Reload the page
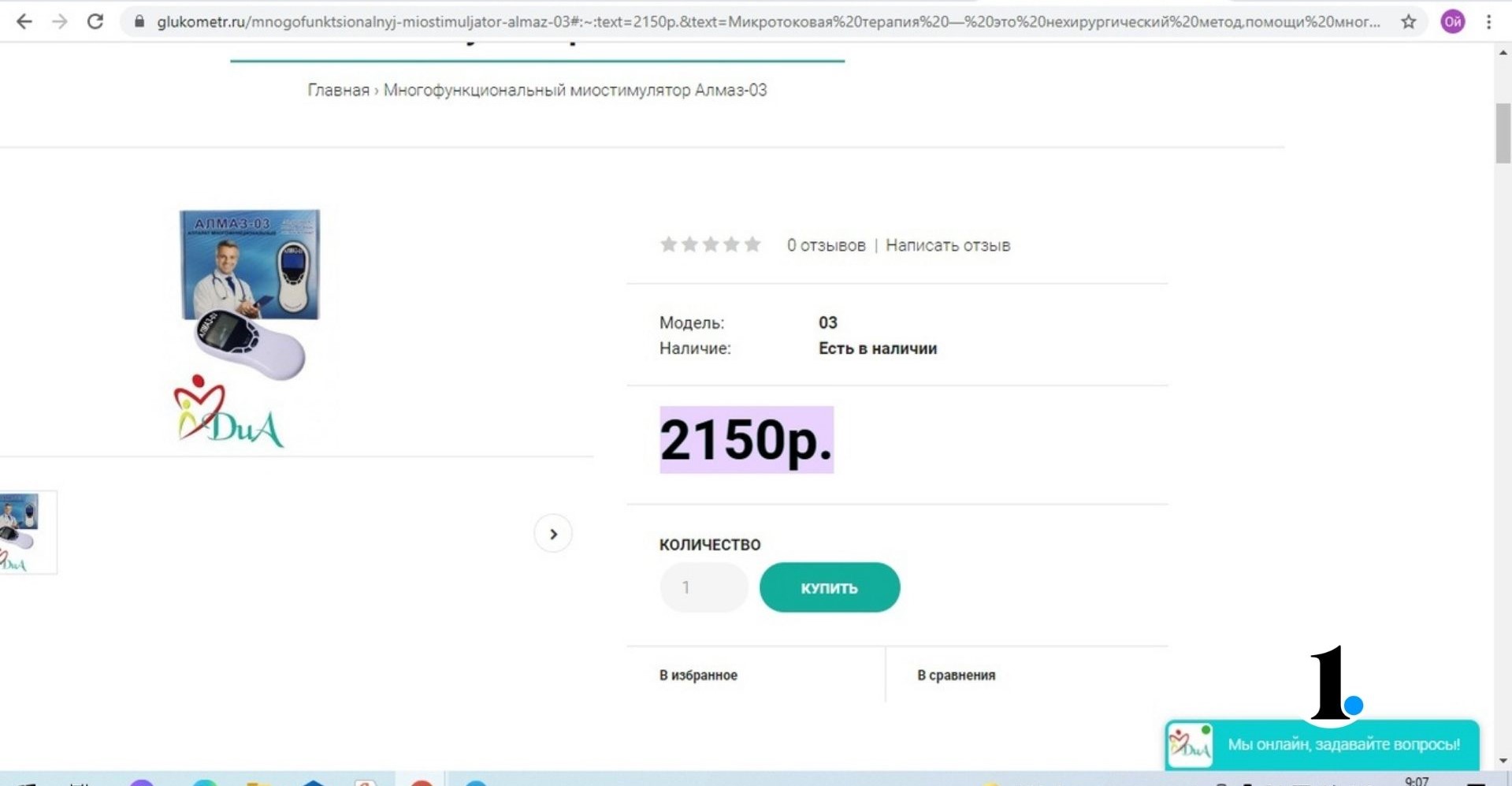The width and height of the screenshot is (1512, 786). click(x=95, y=21)
